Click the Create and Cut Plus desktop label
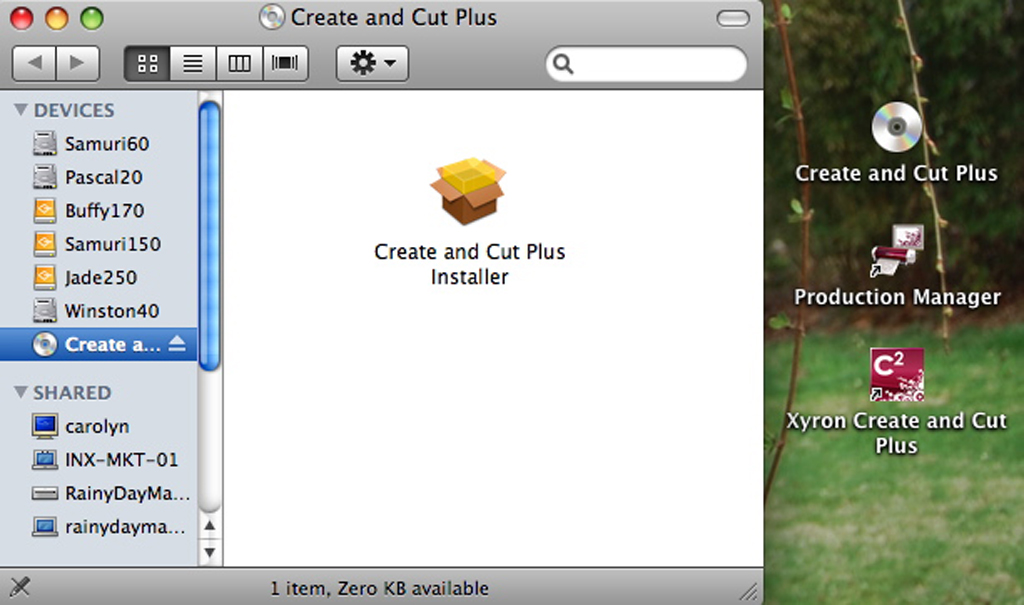Screen dimensions: 1024x605 click(896, 173)
